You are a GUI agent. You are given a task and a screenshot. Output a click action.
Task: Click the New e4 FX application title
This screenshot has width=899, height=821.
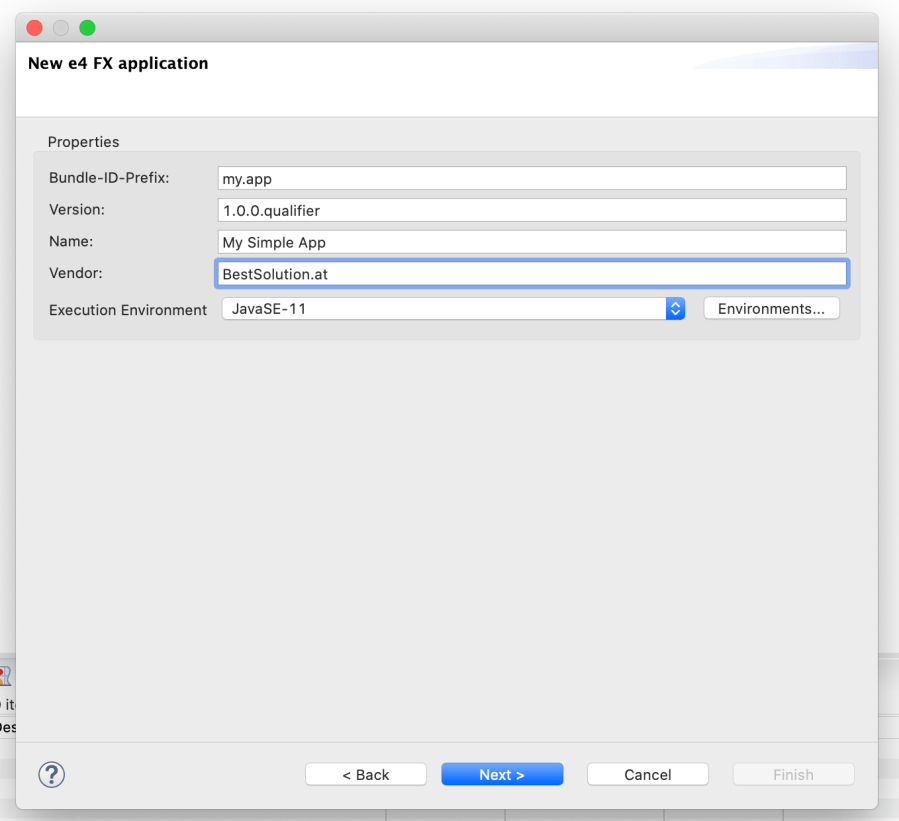point(118,63)
